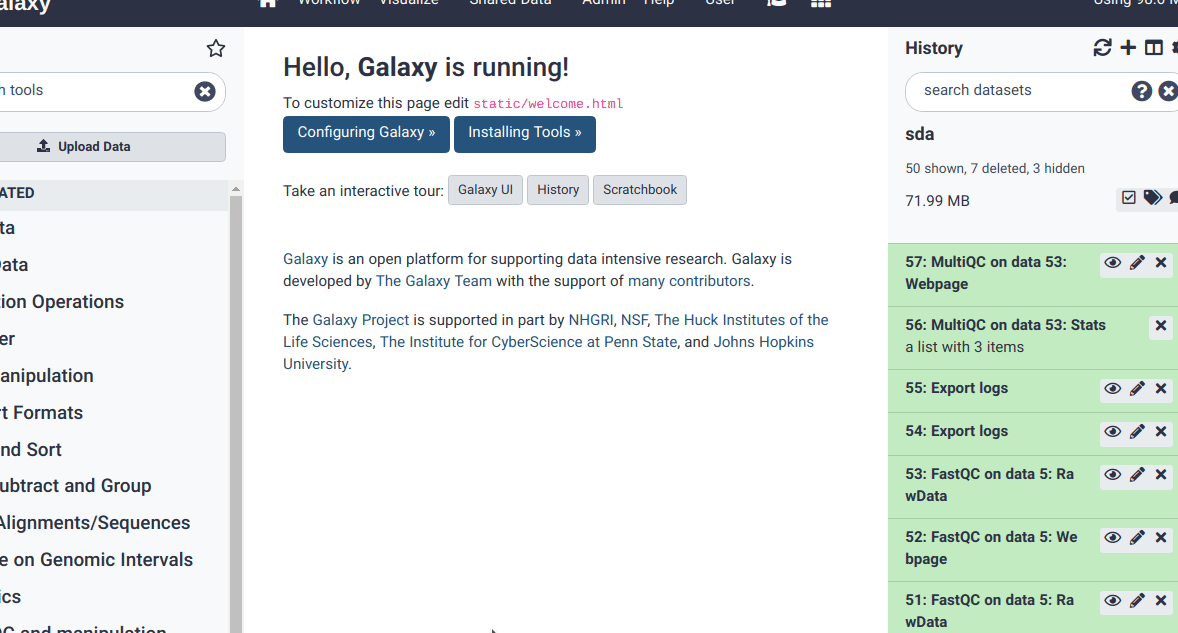Rename the history titled sda

point(920,134)
